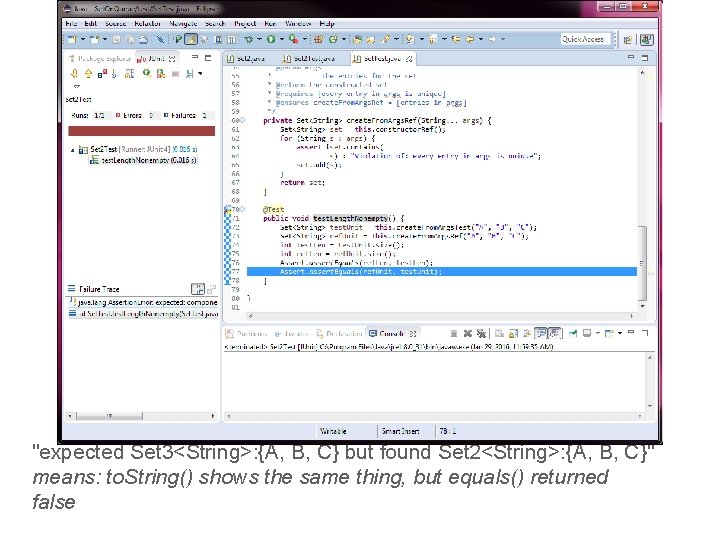
Task: Toggle Console Scroll Lock icon
Action: (513, 333)
